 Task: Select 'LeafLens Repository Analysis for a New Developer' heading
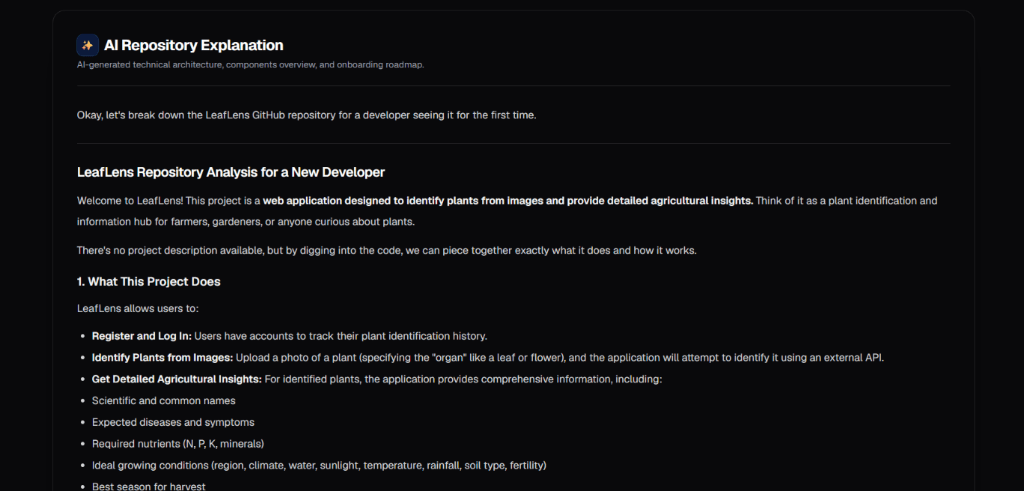pos(231,172)
